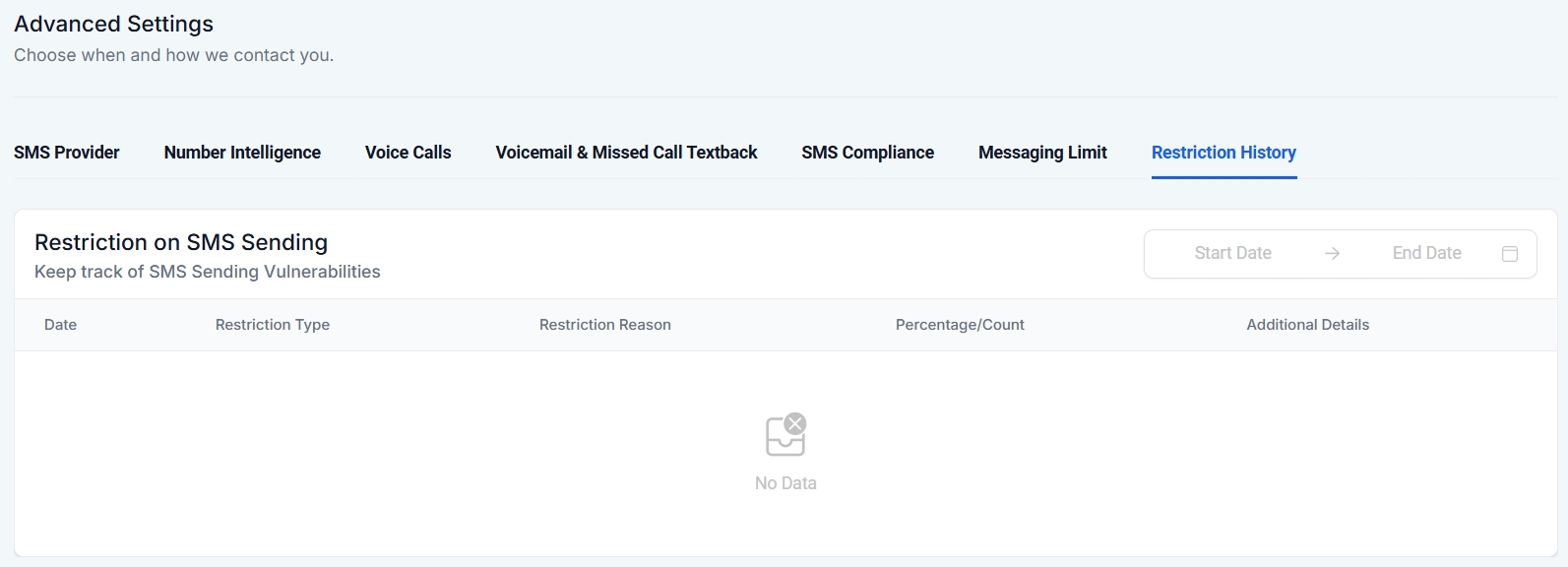Click the End Date field

click(x=1426, y=253)
